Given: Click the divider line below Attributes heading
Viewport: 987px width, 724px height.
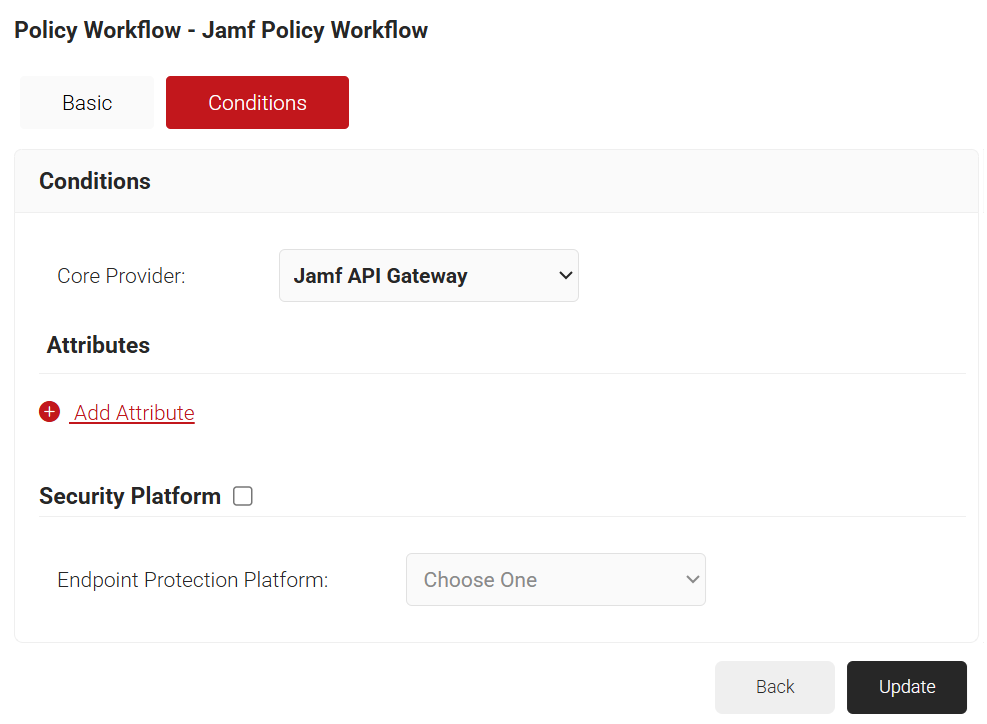Looking at the screenshot, I should (x=500, y=373).
